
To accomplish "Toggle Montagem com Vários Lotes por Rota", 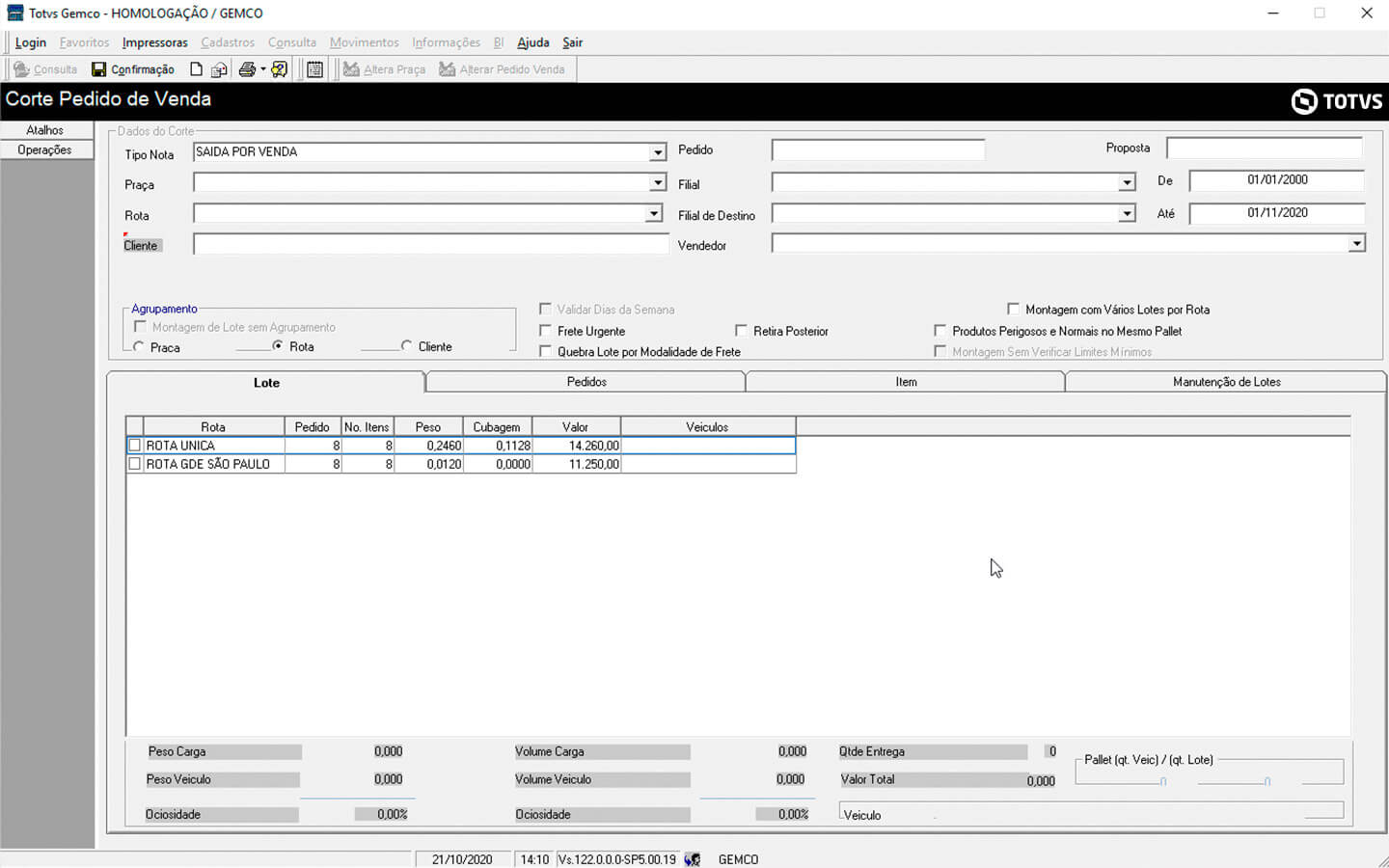I will click(x=1013, y=310).
